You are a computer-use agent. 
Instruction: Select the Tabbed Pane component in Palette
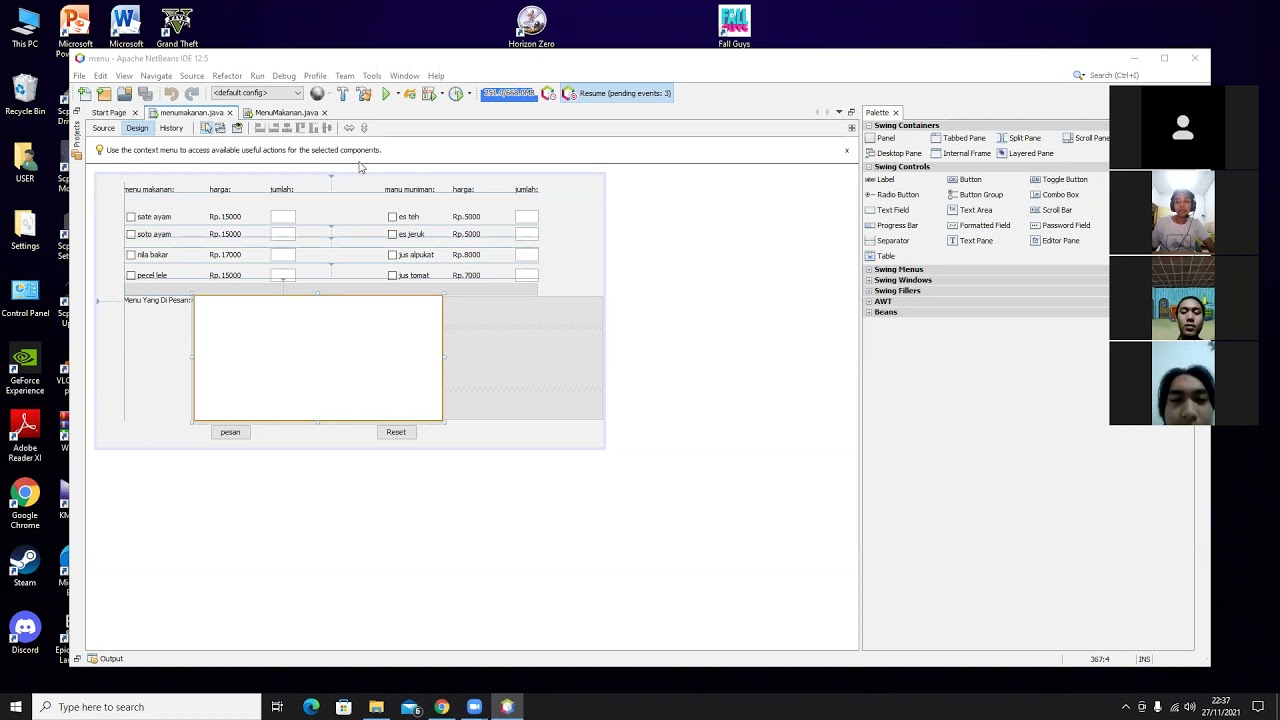tap(958, 138)
